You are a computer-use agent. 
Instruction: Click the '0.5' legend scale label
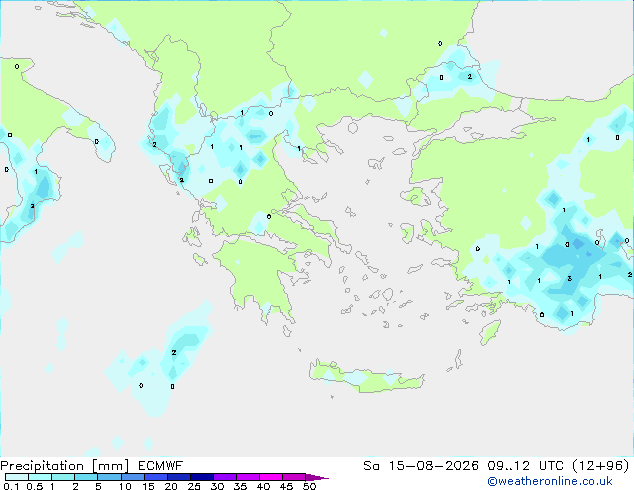point(35,486)
